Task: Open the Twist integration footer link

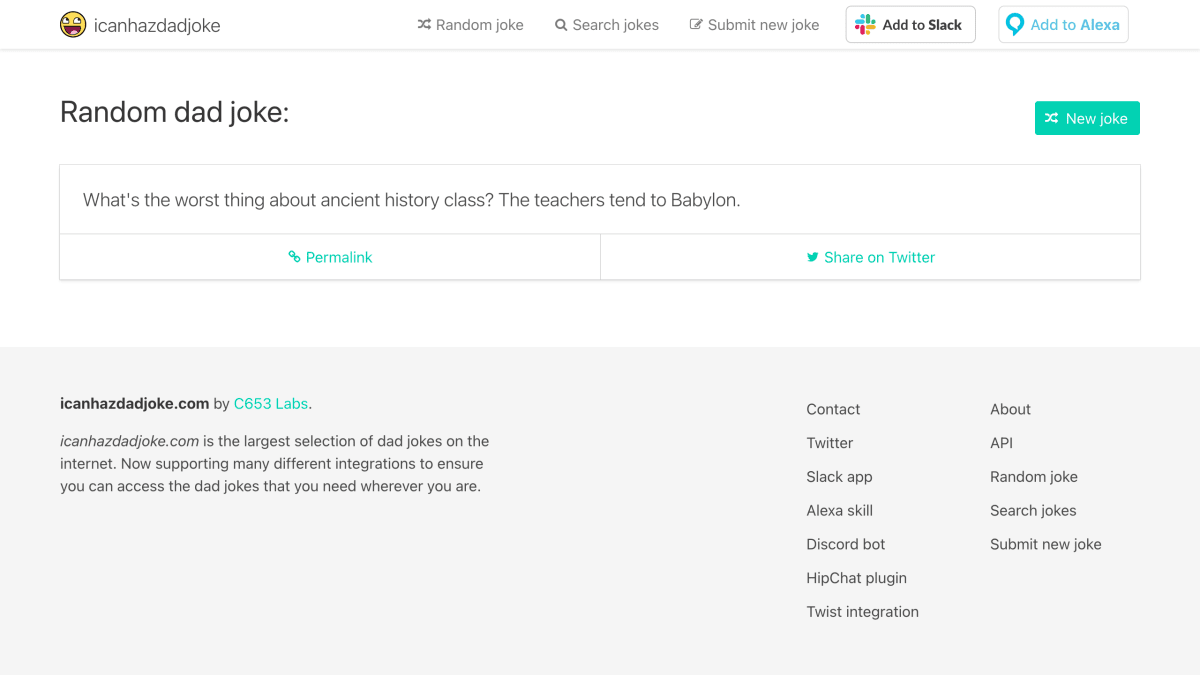Action: coord(863,612)
